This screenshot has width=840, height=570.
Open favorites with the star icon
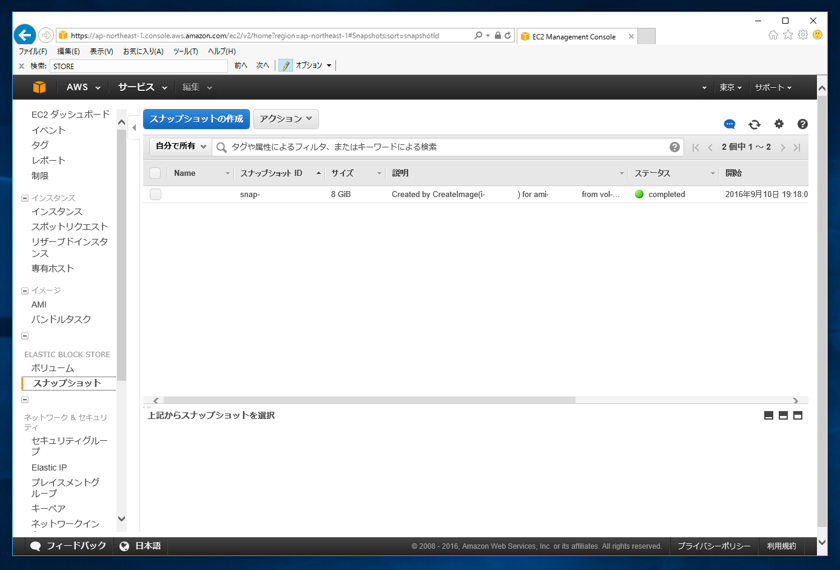[x=788, y=35]
